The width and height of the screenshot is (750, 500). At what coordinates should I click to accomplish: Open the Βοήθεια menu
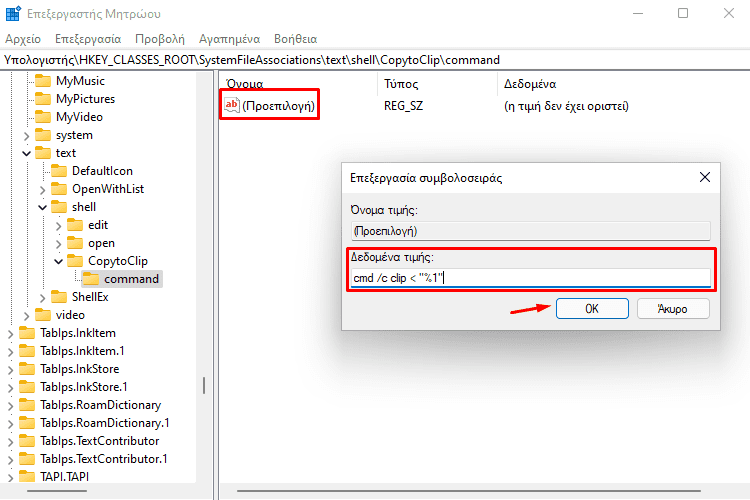(x=296, y=39)
